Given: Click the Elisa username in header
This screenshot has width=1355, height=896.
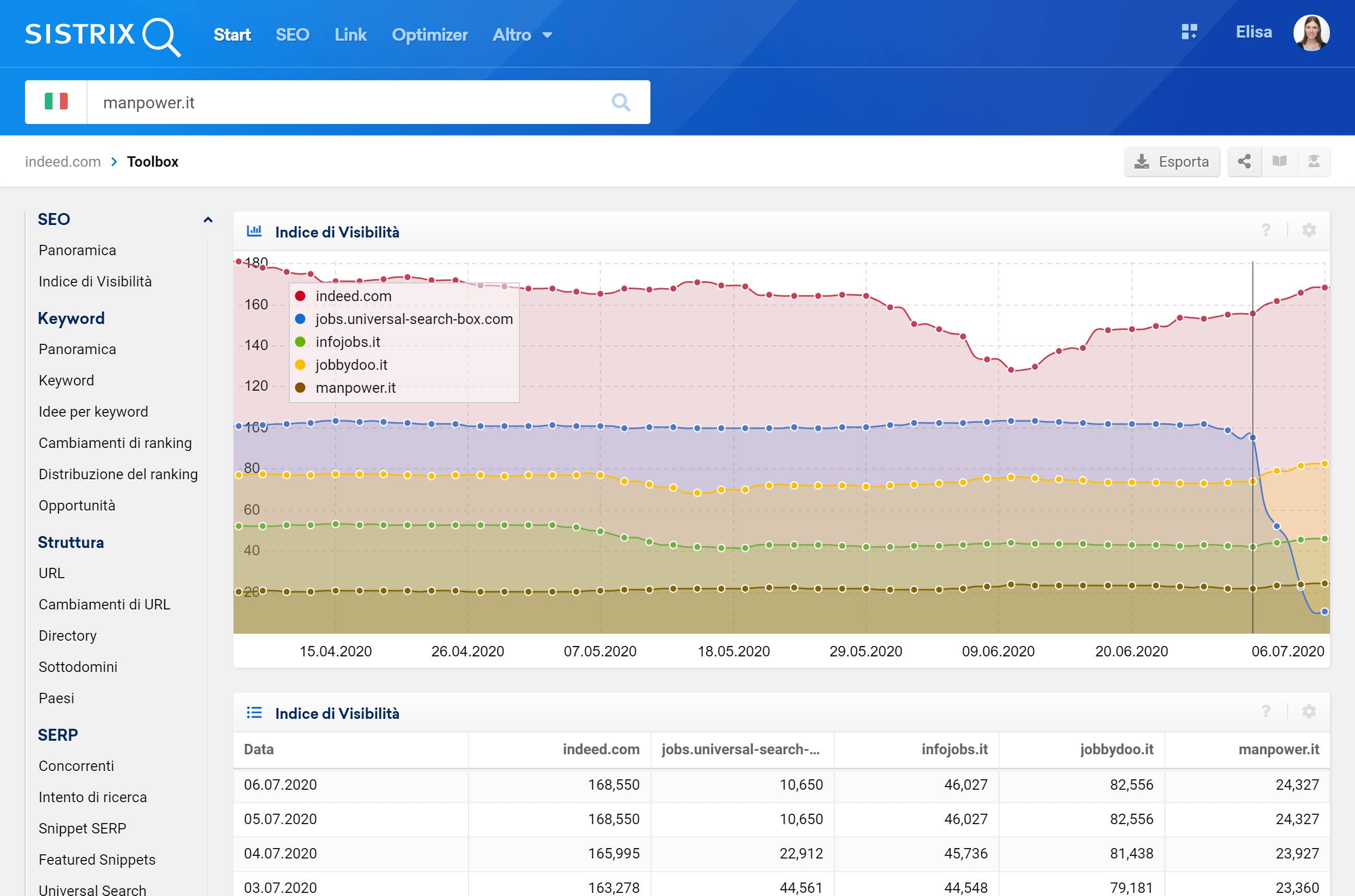Looking at the screenshot, I should [1254, 32].
